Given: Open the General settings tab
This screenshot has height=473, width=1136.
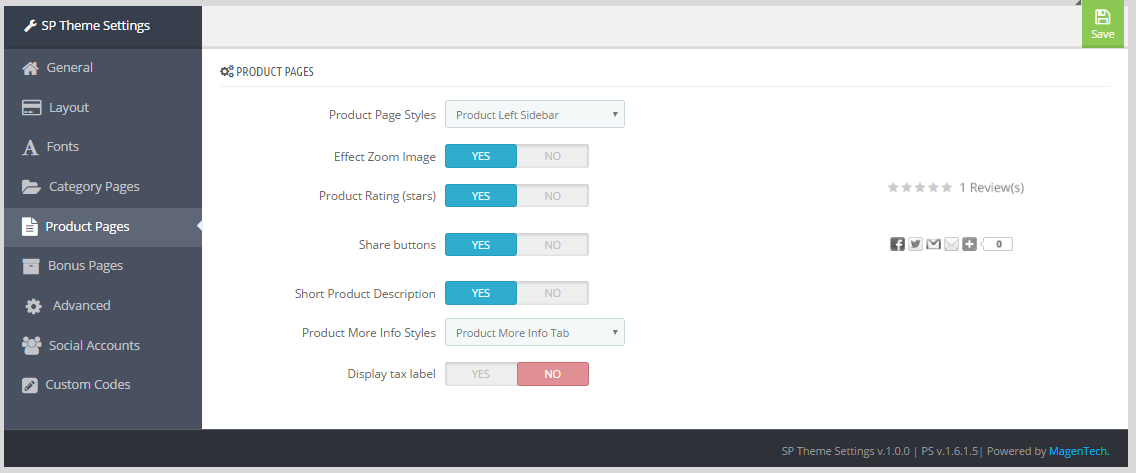Looking at the screenshot, I should point(103,68).
